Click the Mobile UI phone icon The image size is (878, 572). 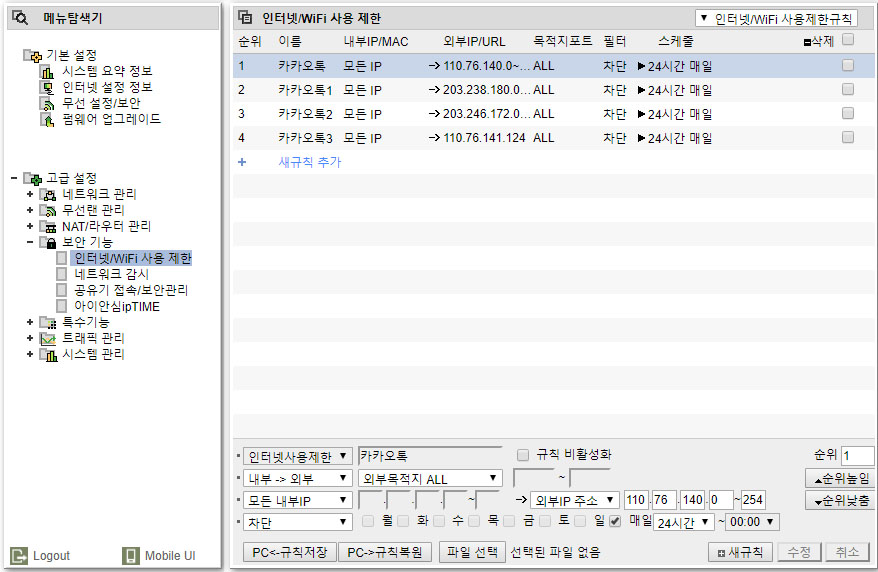click(x=130, y=556)
